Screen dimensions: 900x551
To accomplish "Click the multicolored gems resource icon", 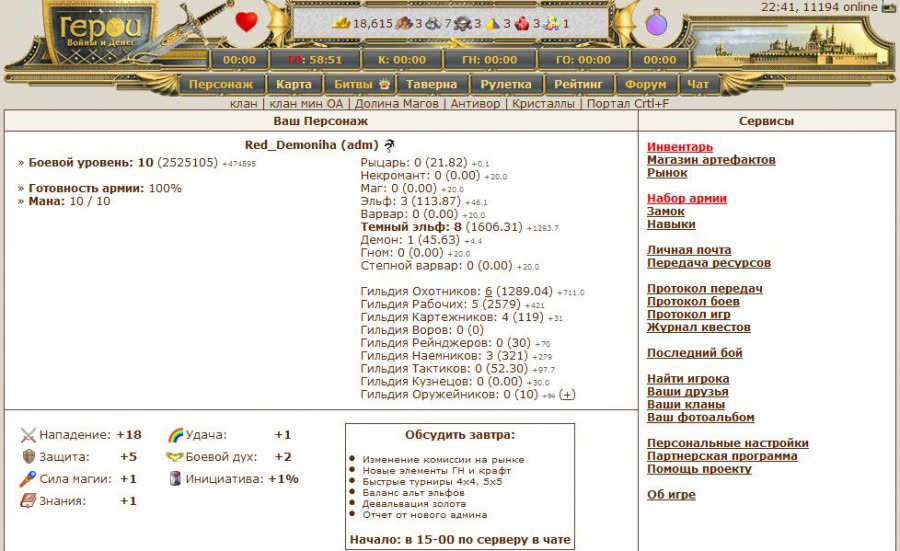I will 551,24.
